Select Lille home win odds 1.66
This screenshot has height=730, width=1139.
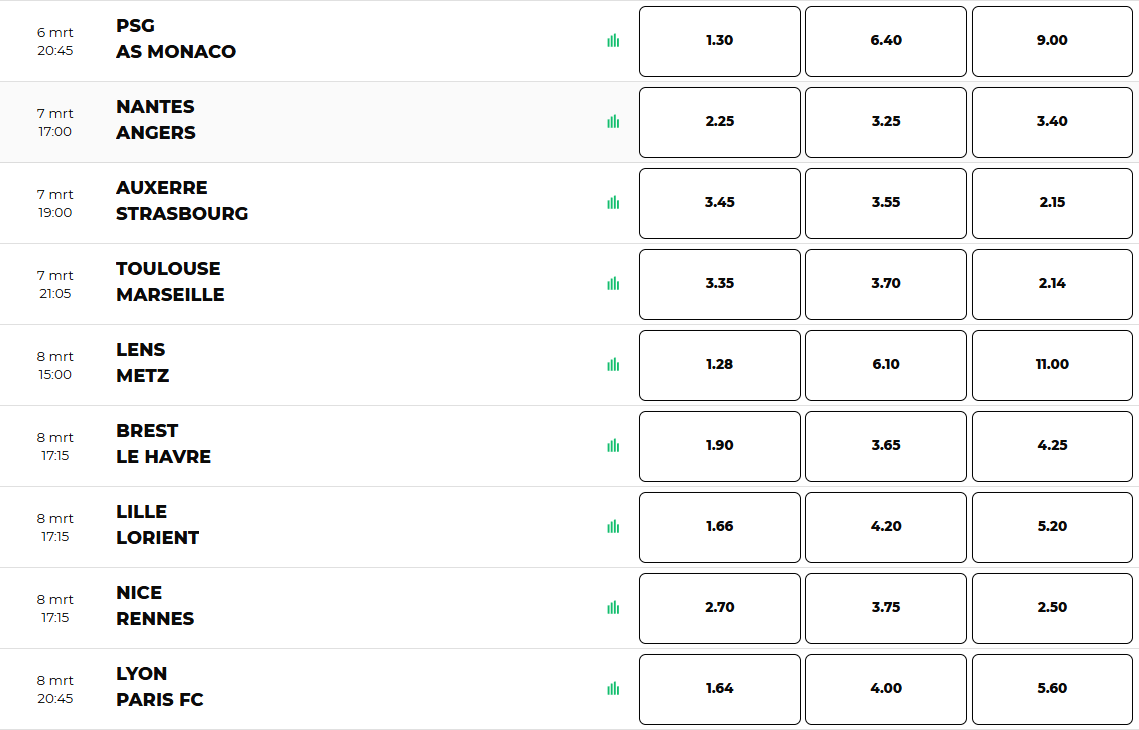[719, 527]
